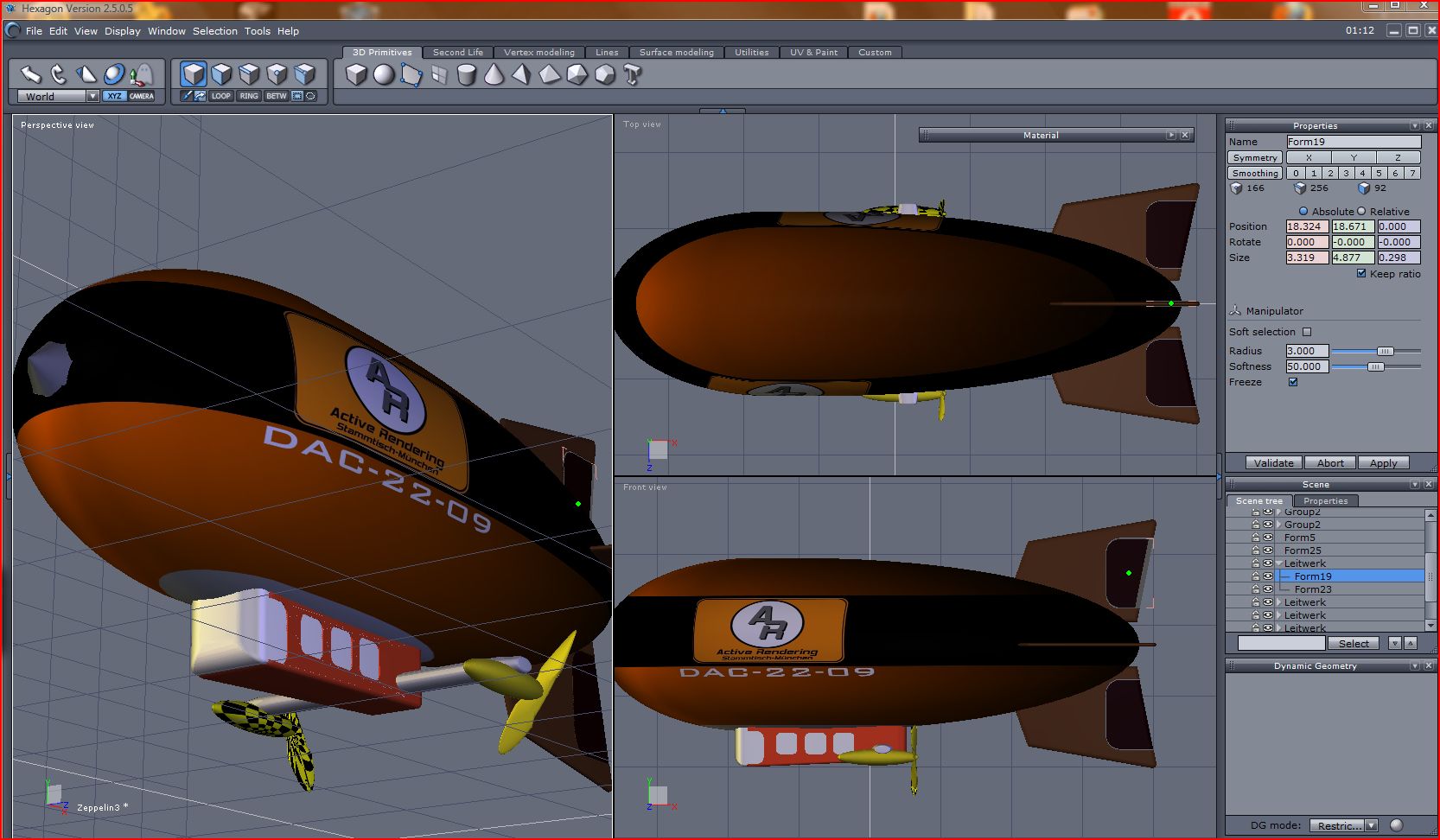Pick the universal manipulator sphere icon
The width and height of the screenshot is (1440, 840).
pyautogui.click(x=113, y=74)
